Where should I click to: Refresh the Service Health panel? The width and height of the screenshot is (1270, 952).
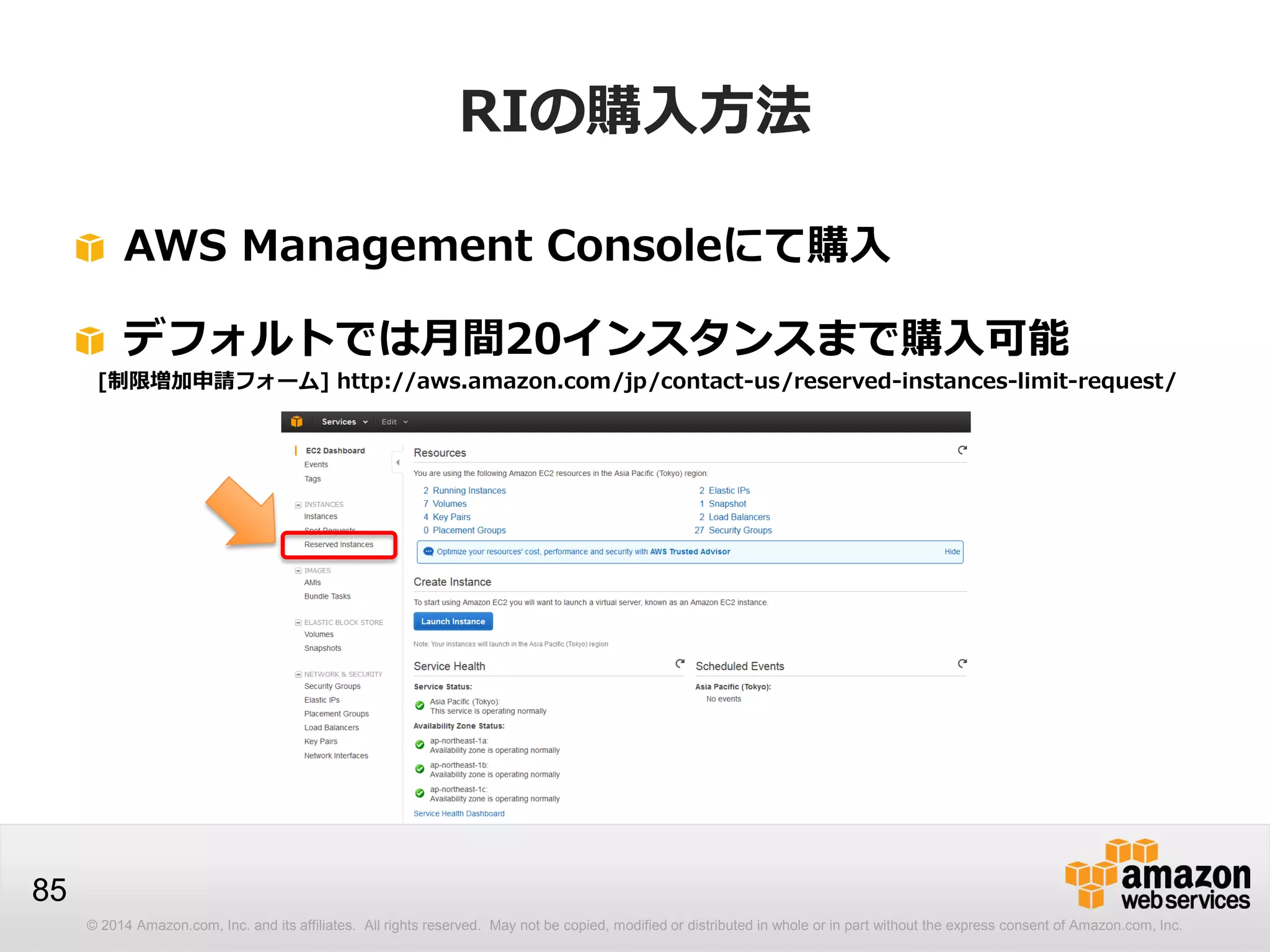[680, 664]
